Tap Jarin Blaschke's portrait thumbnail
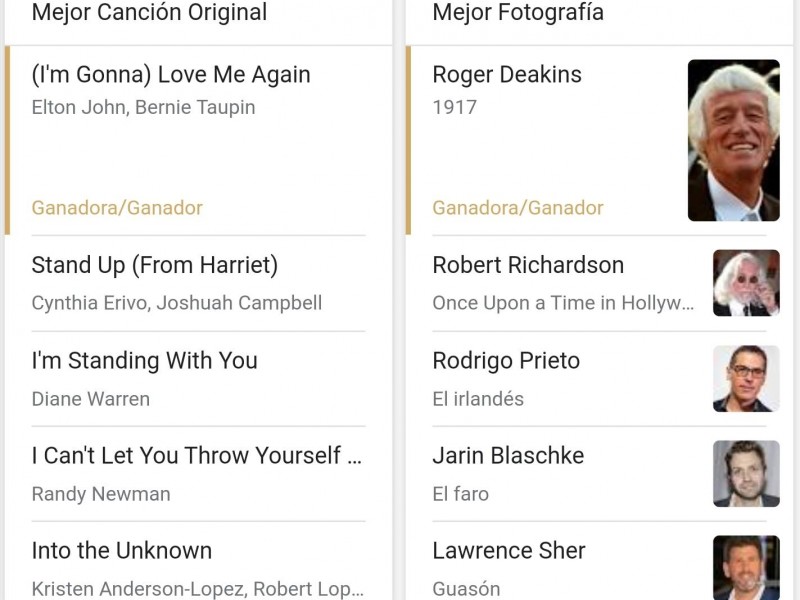Image resolution: width=800 pixels, height=600 pixels. pos(746,473)
